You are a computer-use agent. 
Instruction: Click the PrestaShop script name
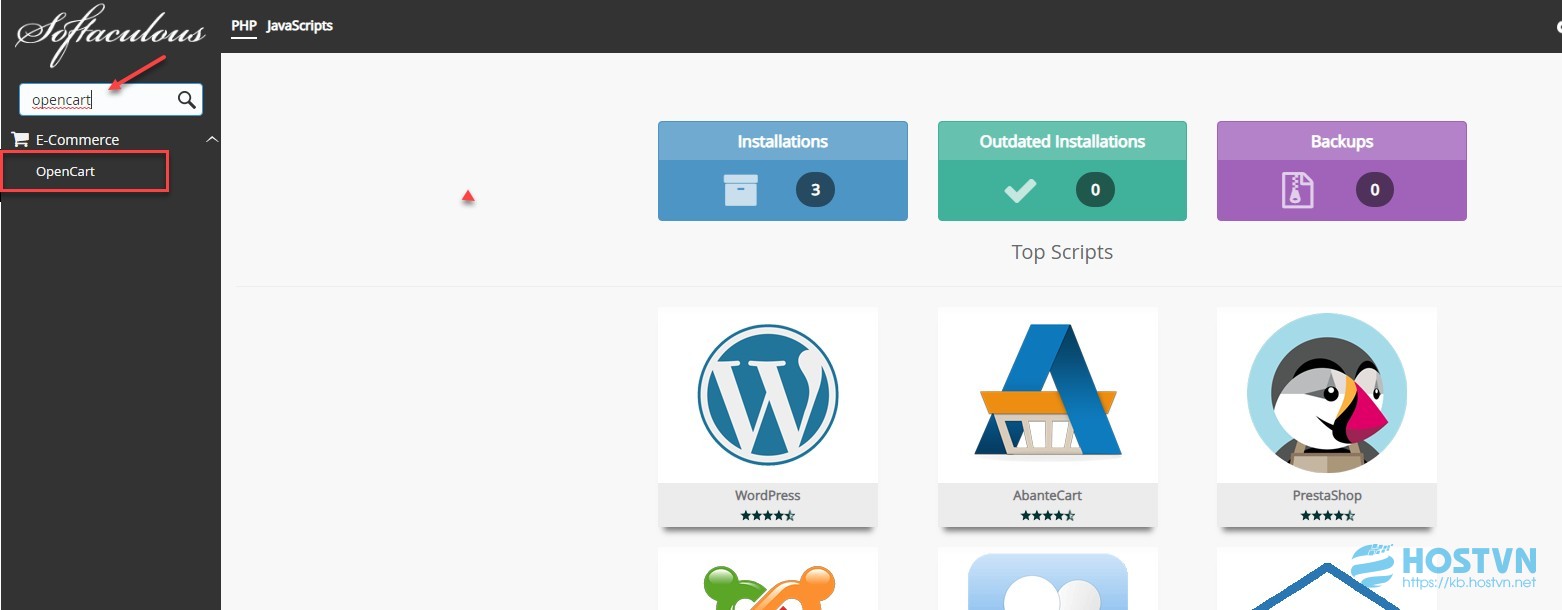point(1327,495)
